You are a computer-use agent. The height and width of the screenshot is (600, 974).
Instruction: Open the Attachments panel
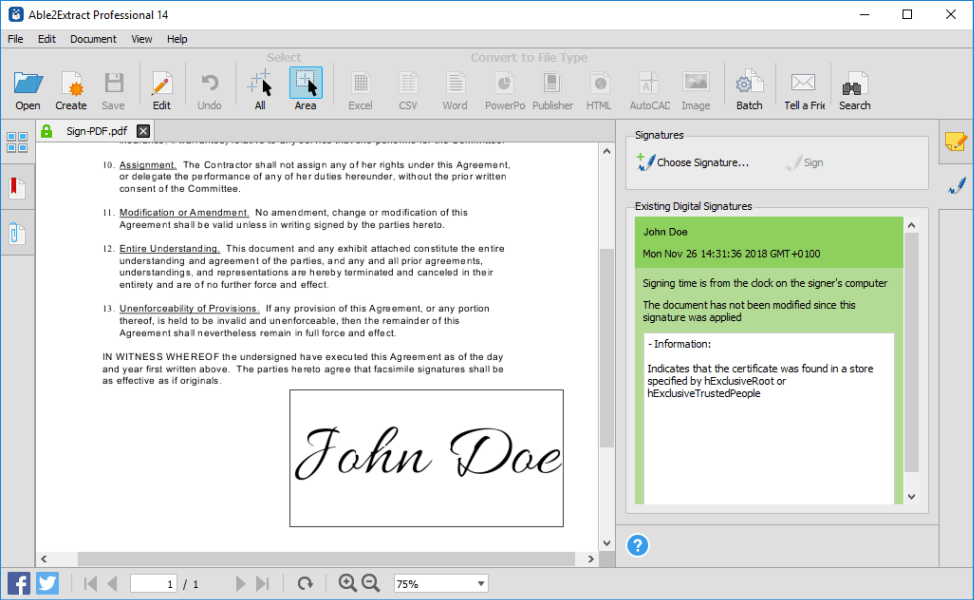[x=16, y=233]
